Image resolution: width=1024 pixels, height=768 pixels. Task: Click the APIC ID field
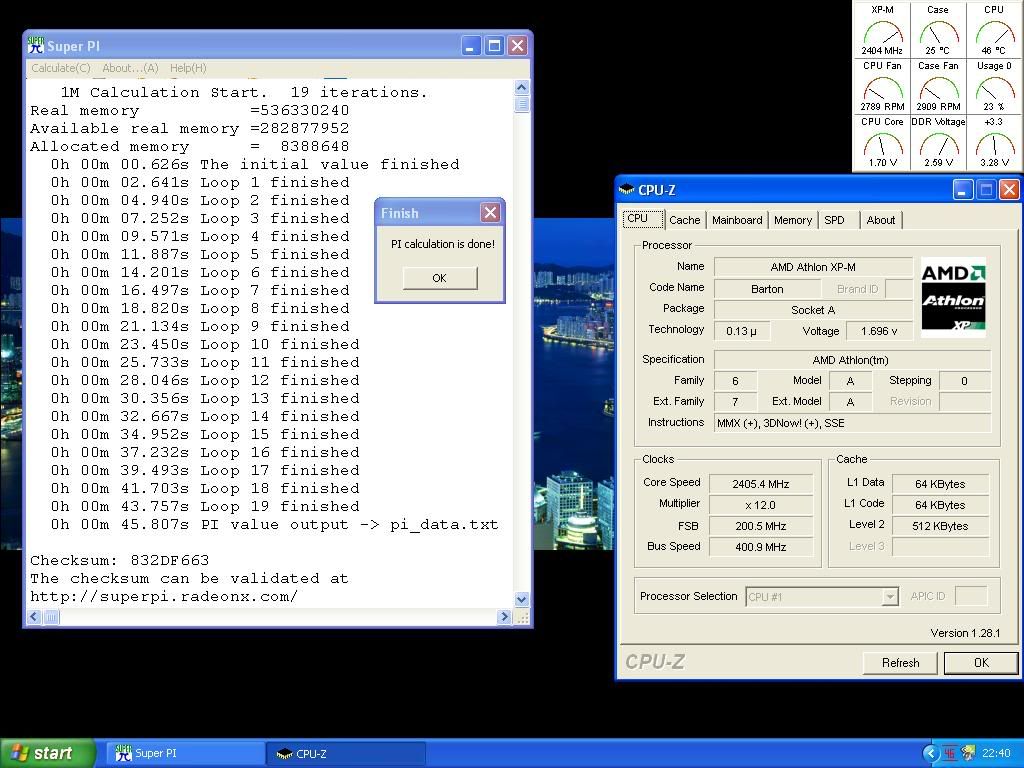point(970,596)
